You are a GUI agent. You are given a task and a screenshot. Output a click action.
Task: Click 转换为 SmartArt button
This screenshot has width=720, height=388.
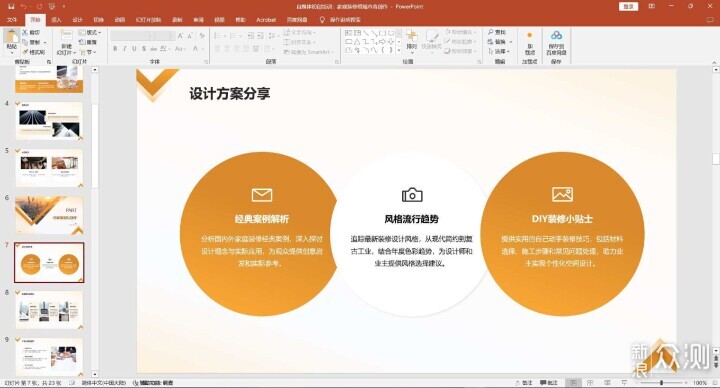(x=309, y=52)
